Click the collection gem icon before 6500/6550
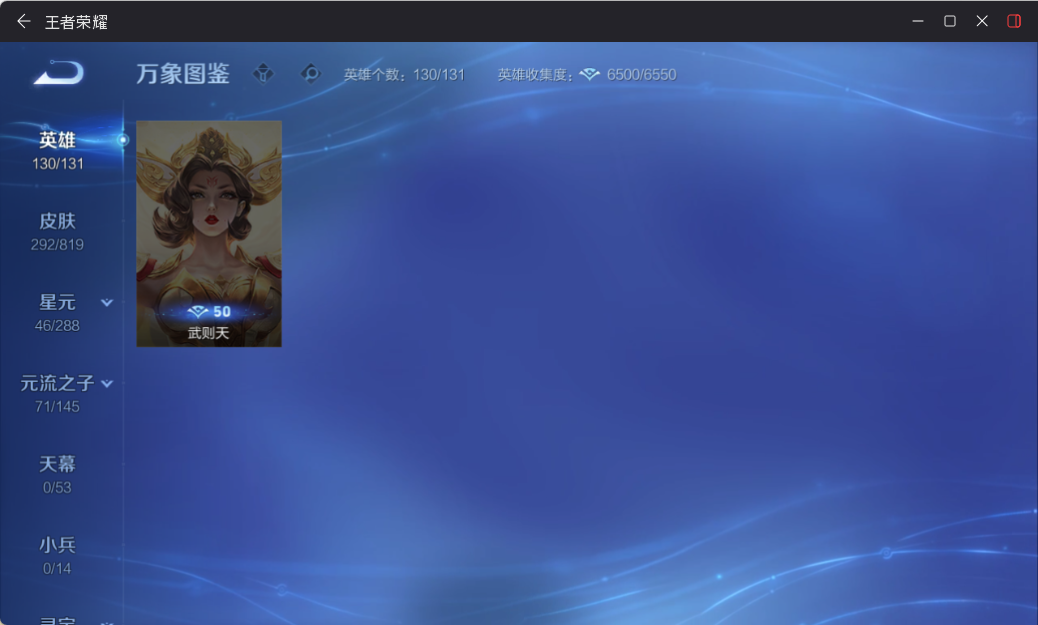 coord(589,74)
